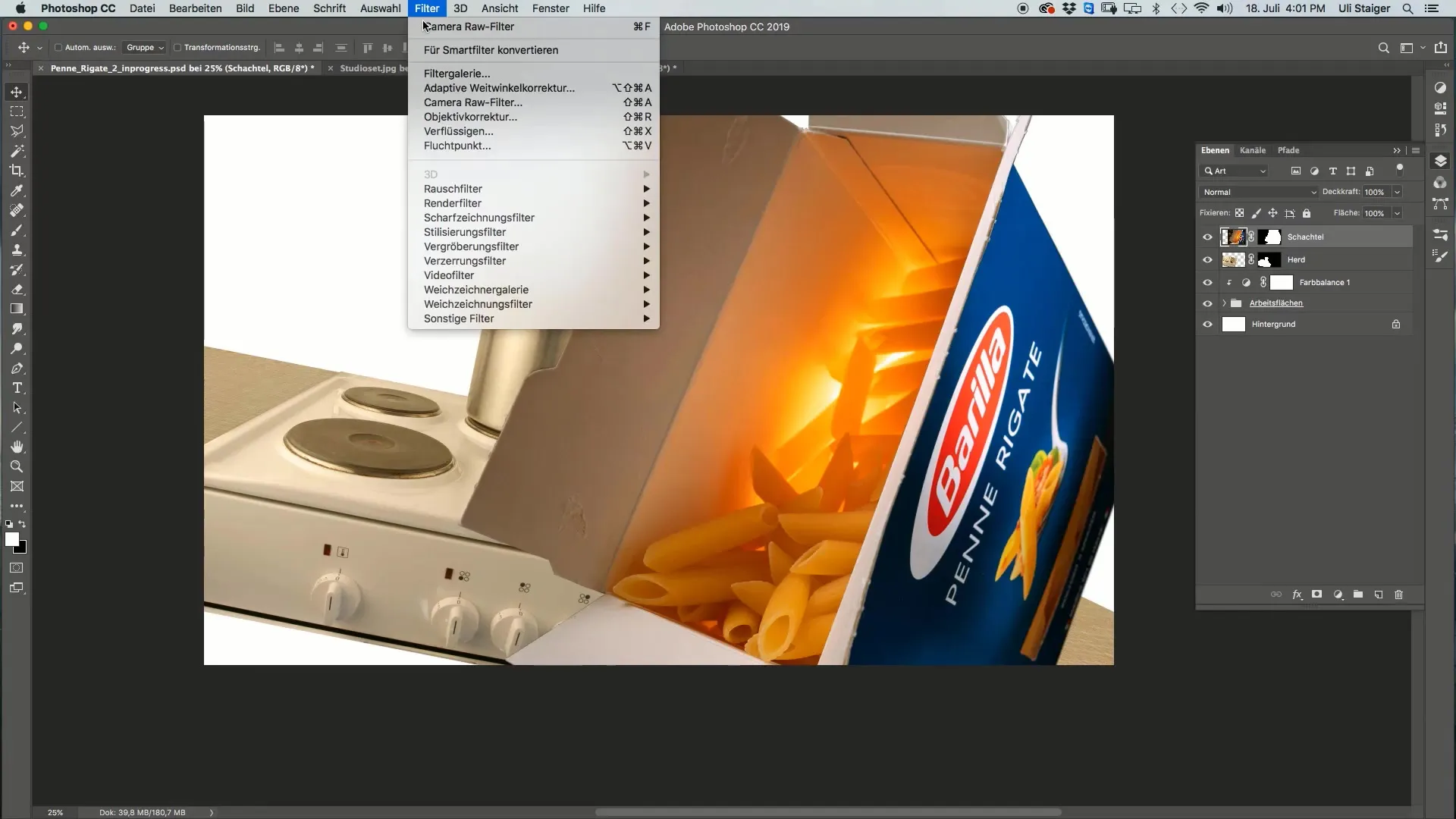Viewport: 1456px width, 819px height.
Task: Select the Hand tool
Action: (x=17, y=447)
